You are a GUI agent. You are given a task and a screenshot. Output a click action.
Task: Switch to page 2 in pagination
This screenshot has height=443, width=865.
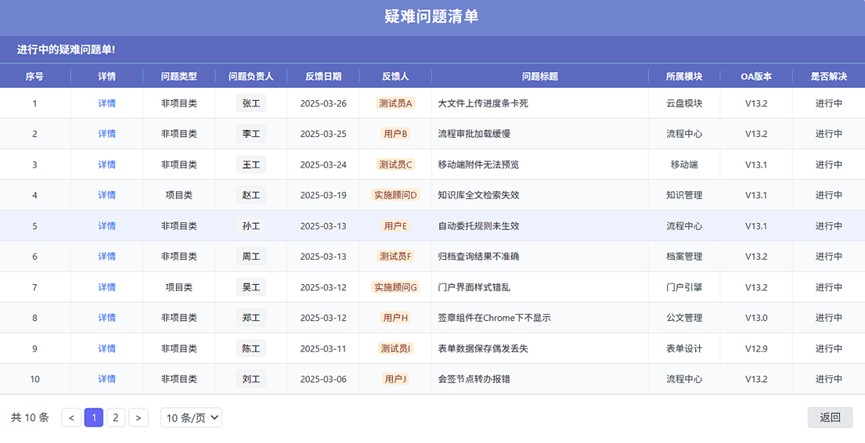coord(116,418)
